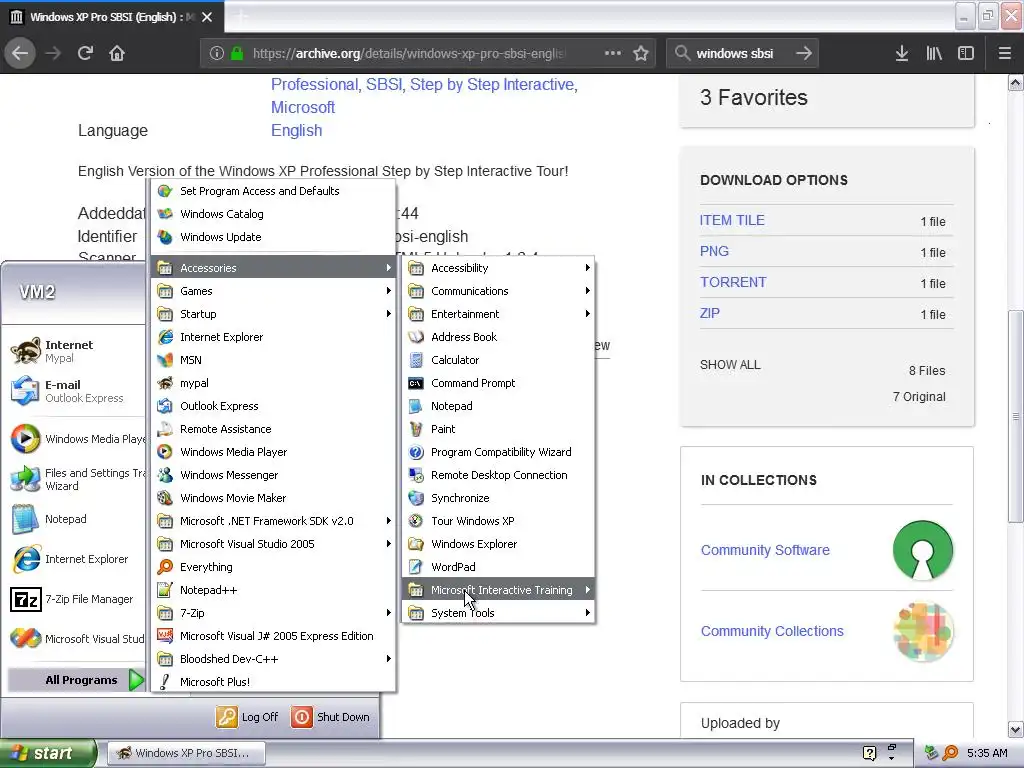Open Windows Explorer from Accessories

(x=499, y=544)
